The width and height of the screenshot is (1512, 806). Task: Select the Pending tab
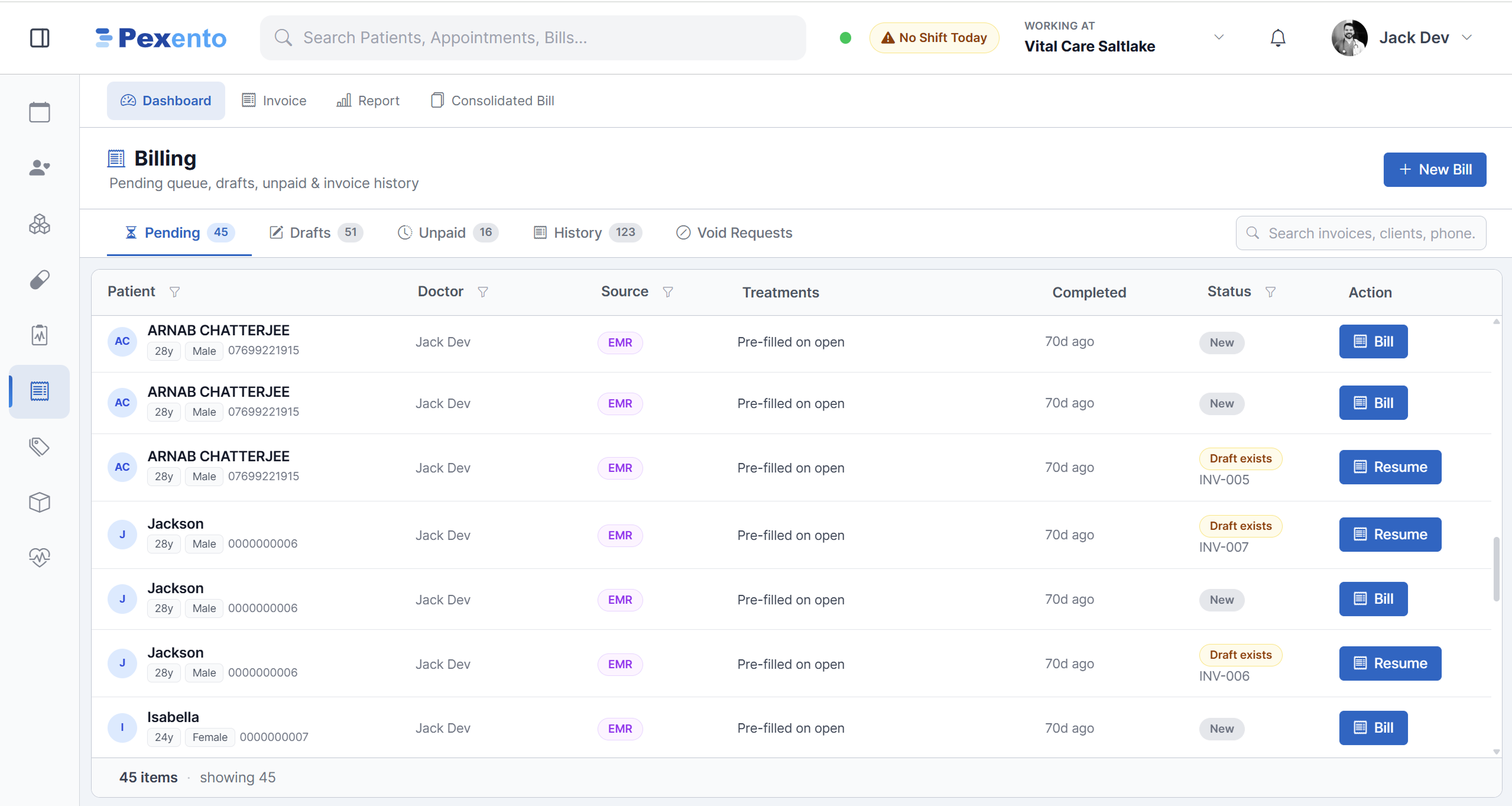[x=179, y=233]
